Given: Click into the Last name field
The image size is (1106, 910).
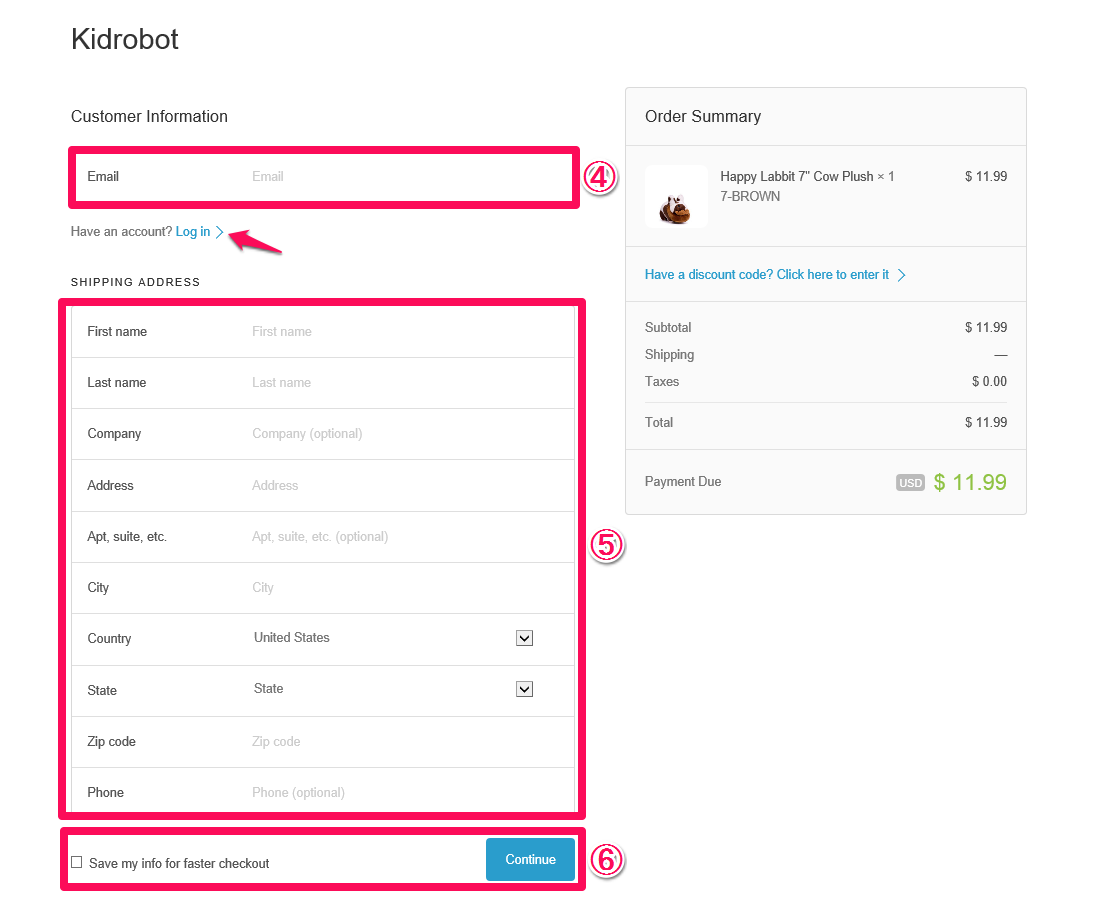Looking at the screenshot, I should 323,383.
